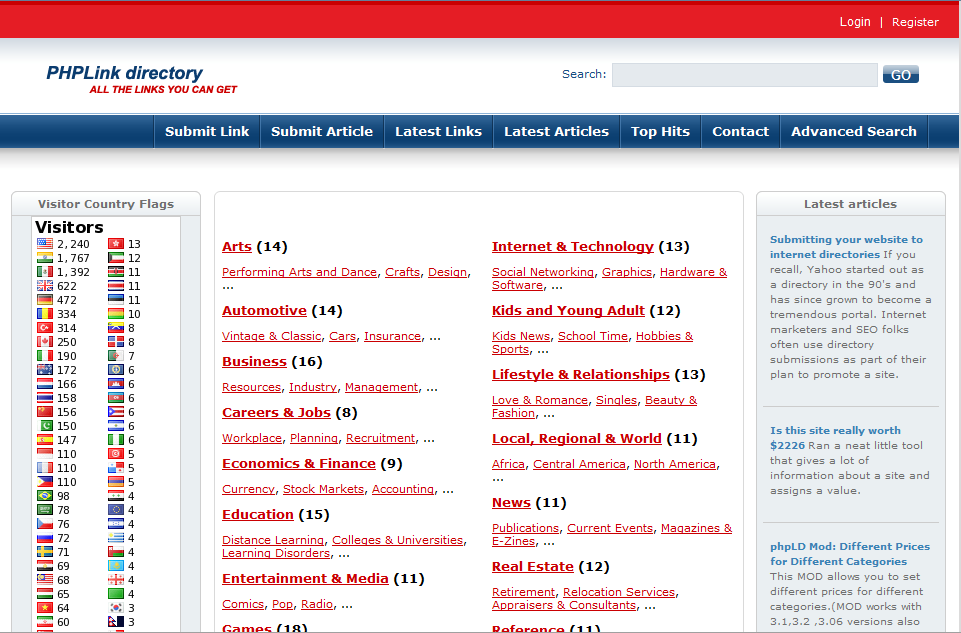Click inside the Search text field

[x=744, y=75]
